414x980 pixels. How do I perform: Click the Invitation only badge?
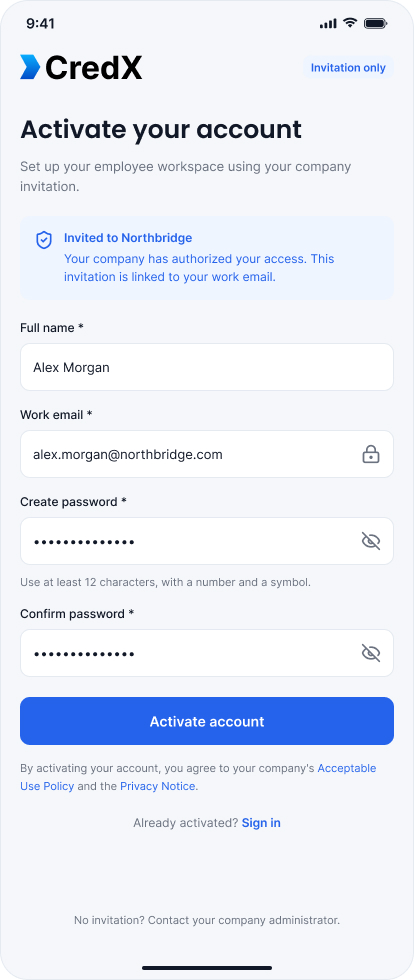pyautogui.click(x=348, y=68)
